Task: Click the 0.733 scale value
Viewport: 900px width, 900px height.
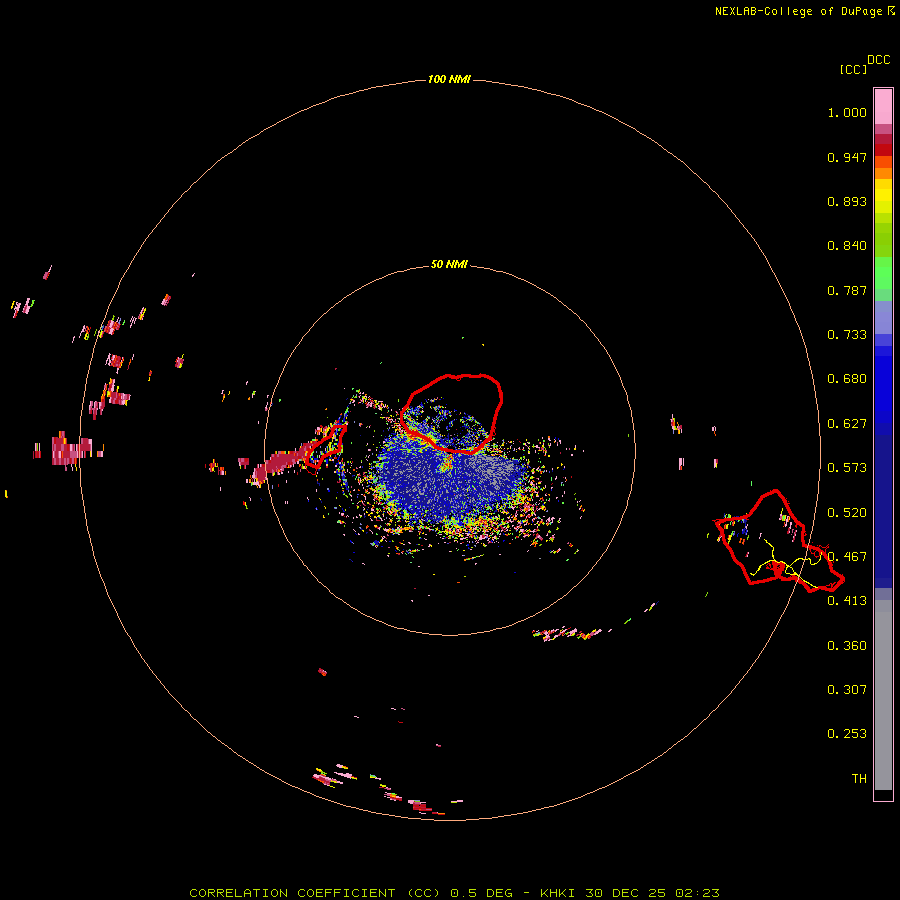Action: click(x=847, y=335)
